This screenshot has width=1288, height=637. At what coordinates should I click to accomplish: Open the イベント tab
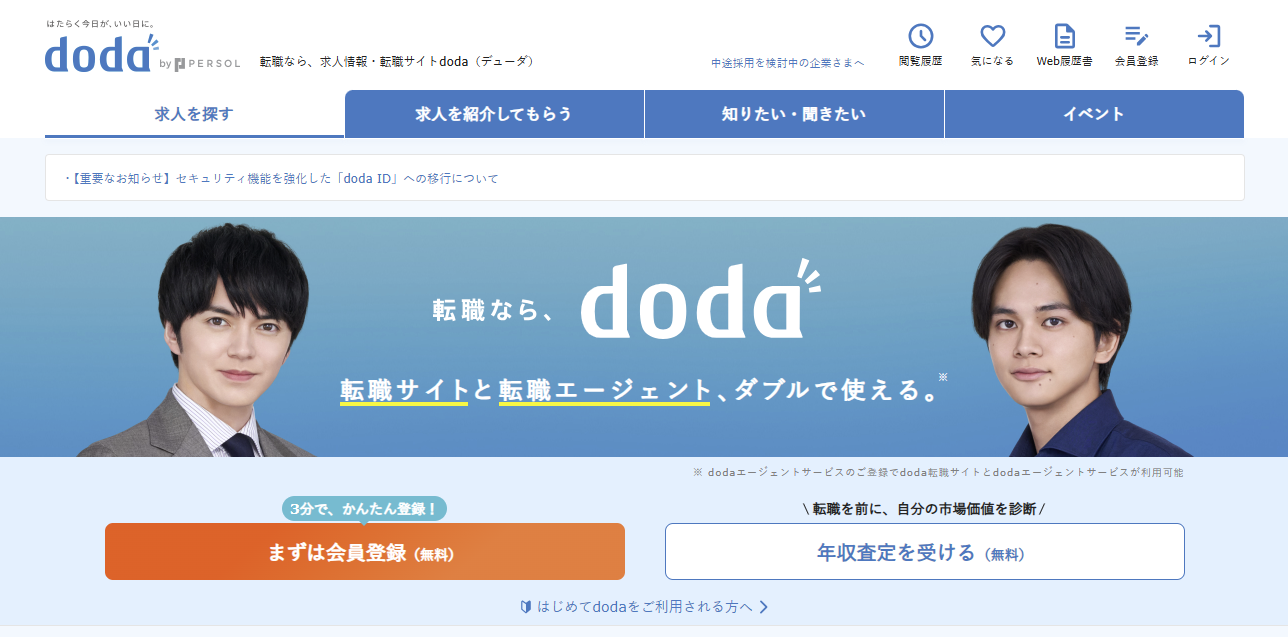click(x=1093, y=113)
